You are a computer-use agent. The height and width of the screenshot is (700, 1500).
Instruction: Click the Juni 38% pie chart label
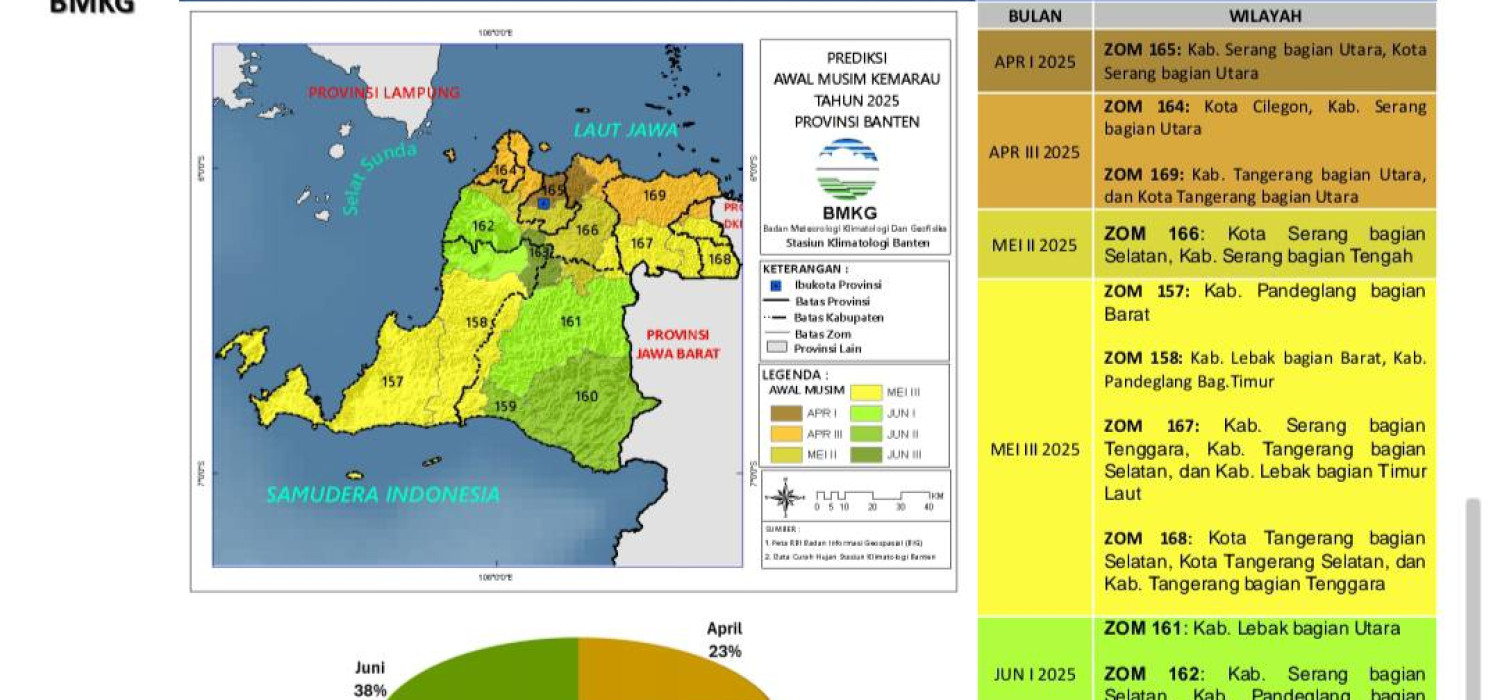370,678
